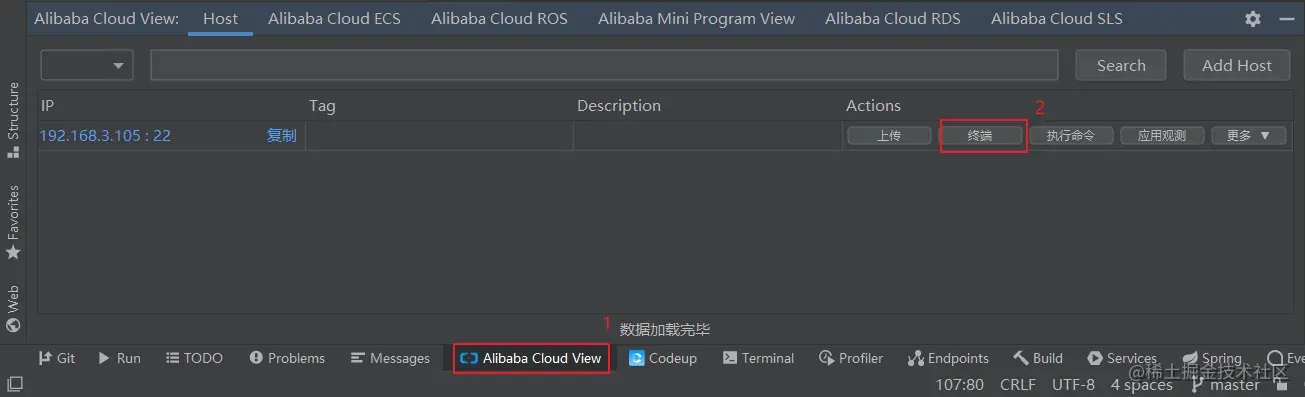Switch to the Alibaba Cloud RDS tab

(893, 19)
